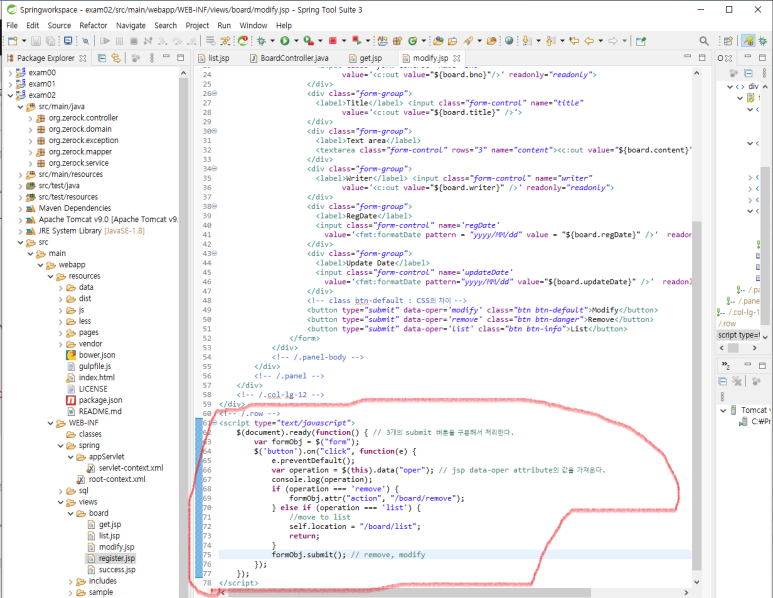Toggle the fold marker at line 34
The height and width of the screenshot is (598, 773).
pos(214,169)
